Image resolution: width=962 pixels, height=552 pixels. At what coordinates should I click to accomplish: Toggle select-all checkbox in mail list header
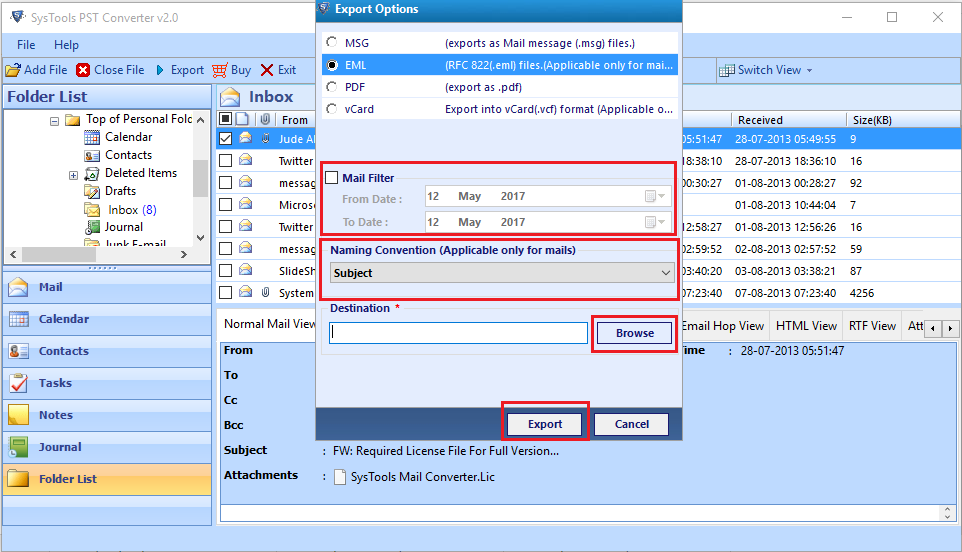tap(226, 119)
